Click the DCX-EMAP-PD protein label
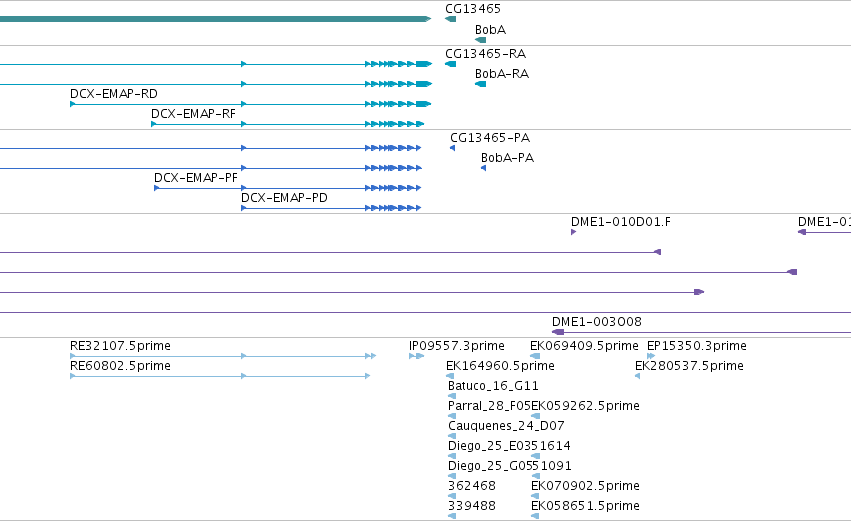The height and width of the screenshot is (521, 851). click(x=284, y=198)
